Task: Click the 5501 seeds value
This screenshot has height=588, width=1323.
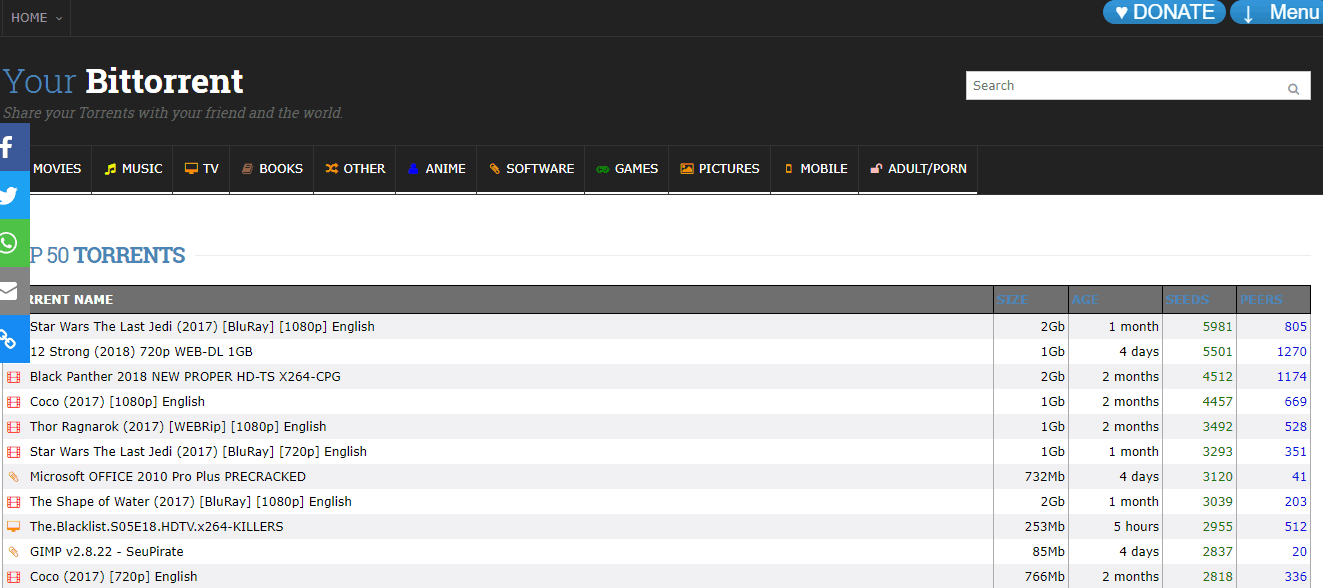Action: coord(1218,352)
